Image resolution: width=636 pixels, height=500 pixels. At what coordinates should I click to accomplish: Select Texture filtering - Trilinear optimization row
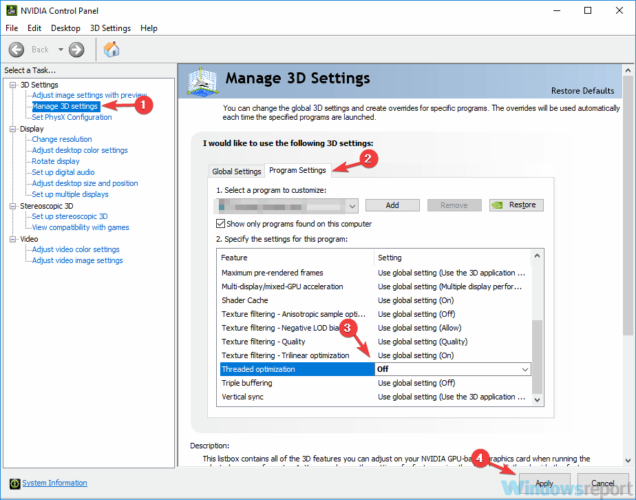click(375, 356)
